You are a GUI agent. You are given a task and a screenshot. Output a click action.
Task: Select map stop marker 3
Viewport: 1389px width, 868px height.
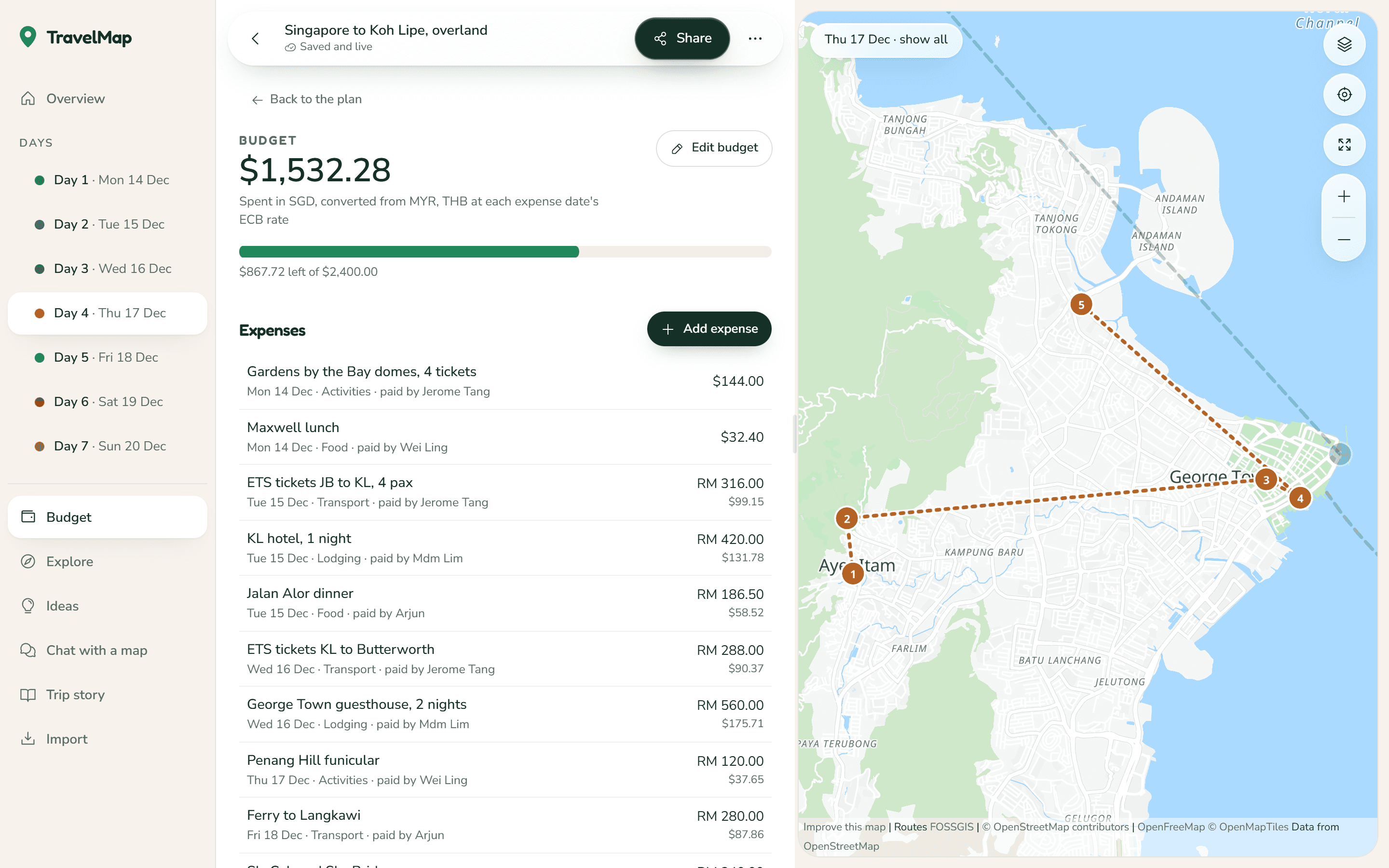point(1266,479)
